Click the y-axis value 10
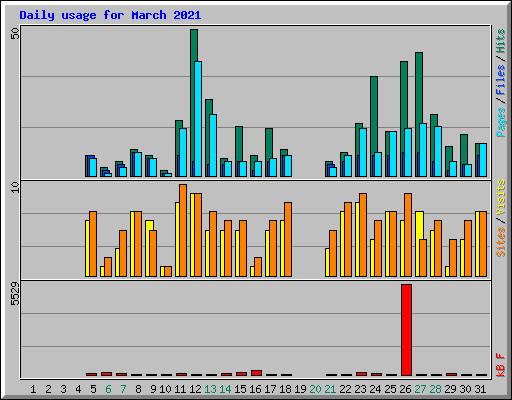Viewport: 512px width, 400px height. point(15,187)
